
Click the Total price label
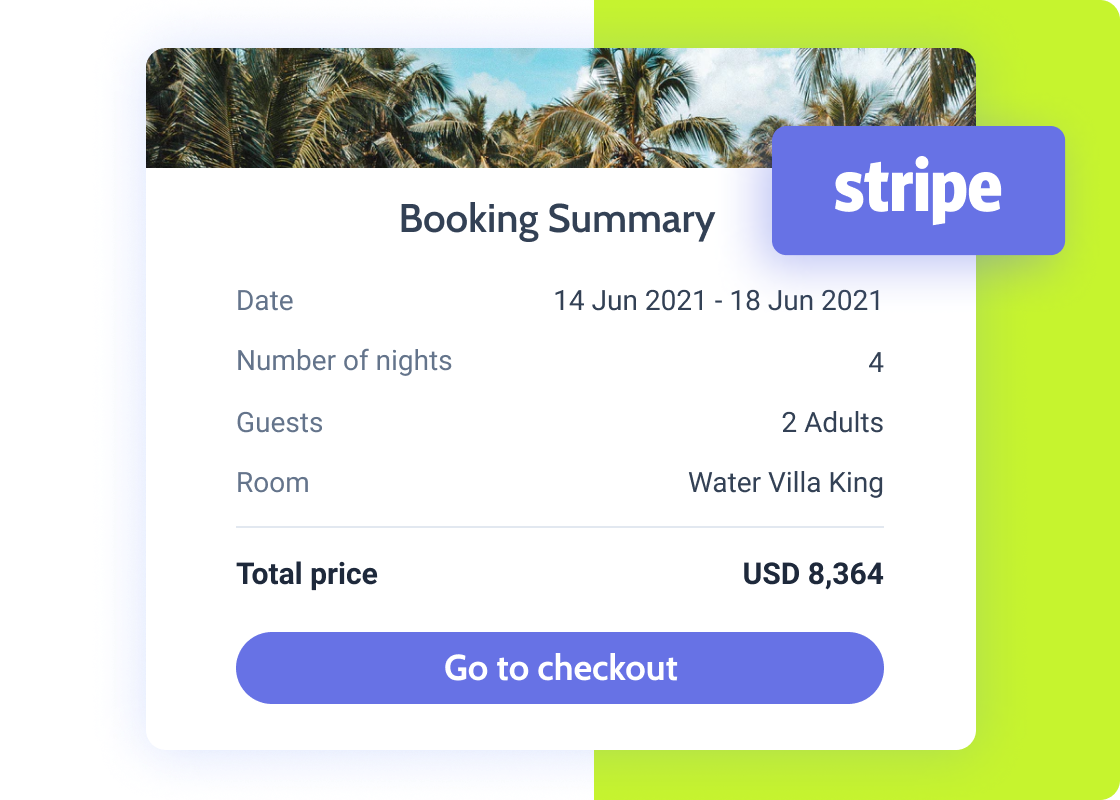306,573
